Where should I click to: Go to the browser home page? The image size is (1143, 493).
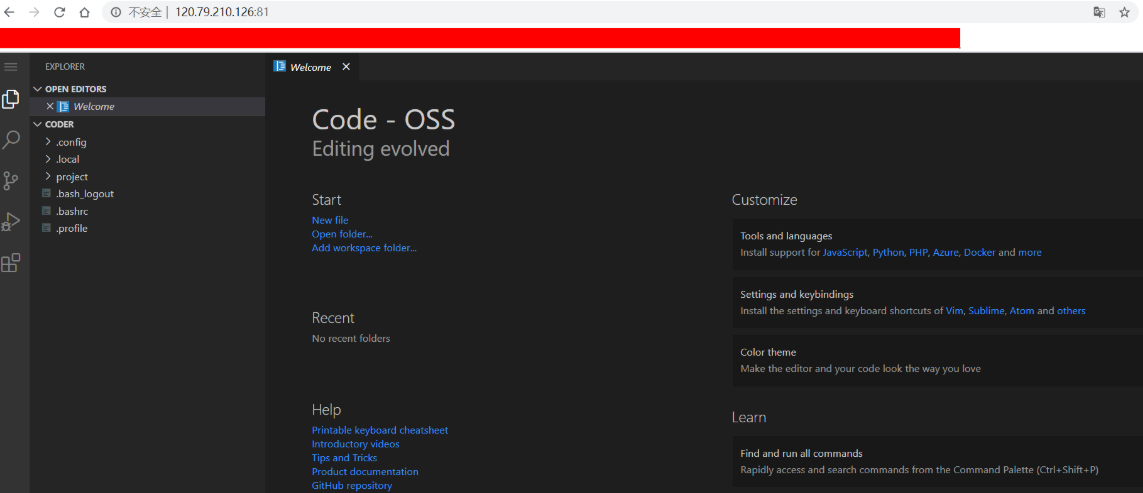tap(85, 12)
